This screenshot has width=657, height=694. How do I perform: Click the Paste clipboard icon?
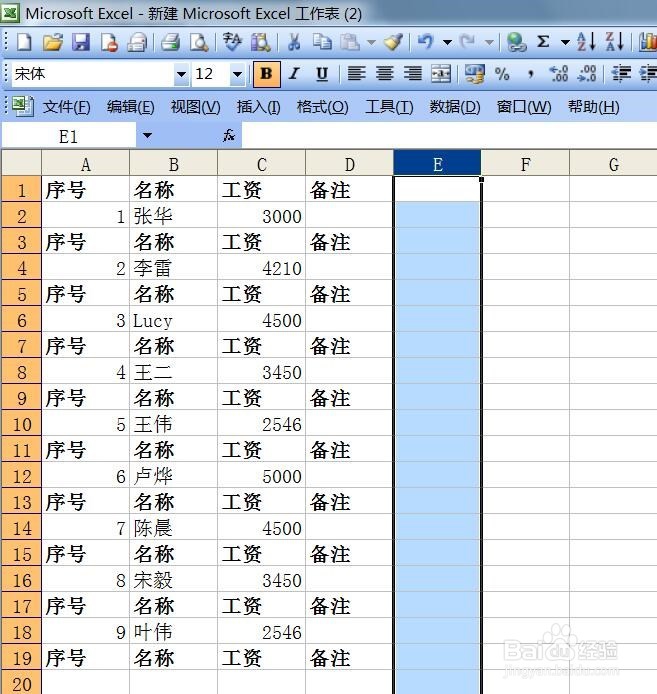350,42
